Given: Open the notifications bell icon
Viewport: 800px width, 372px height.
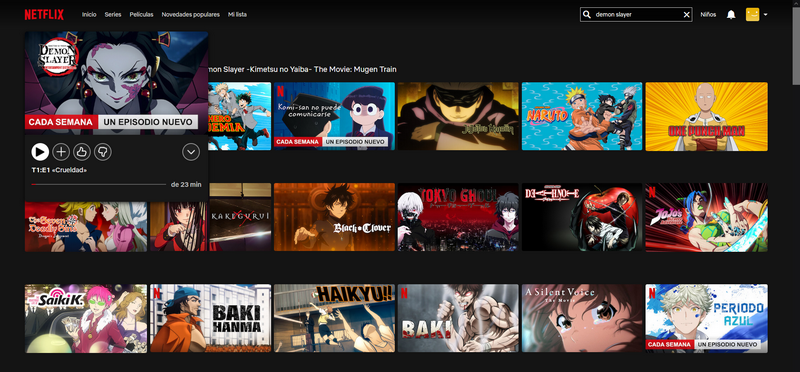Looking at the screenshot, I should [x=731, y=15].
